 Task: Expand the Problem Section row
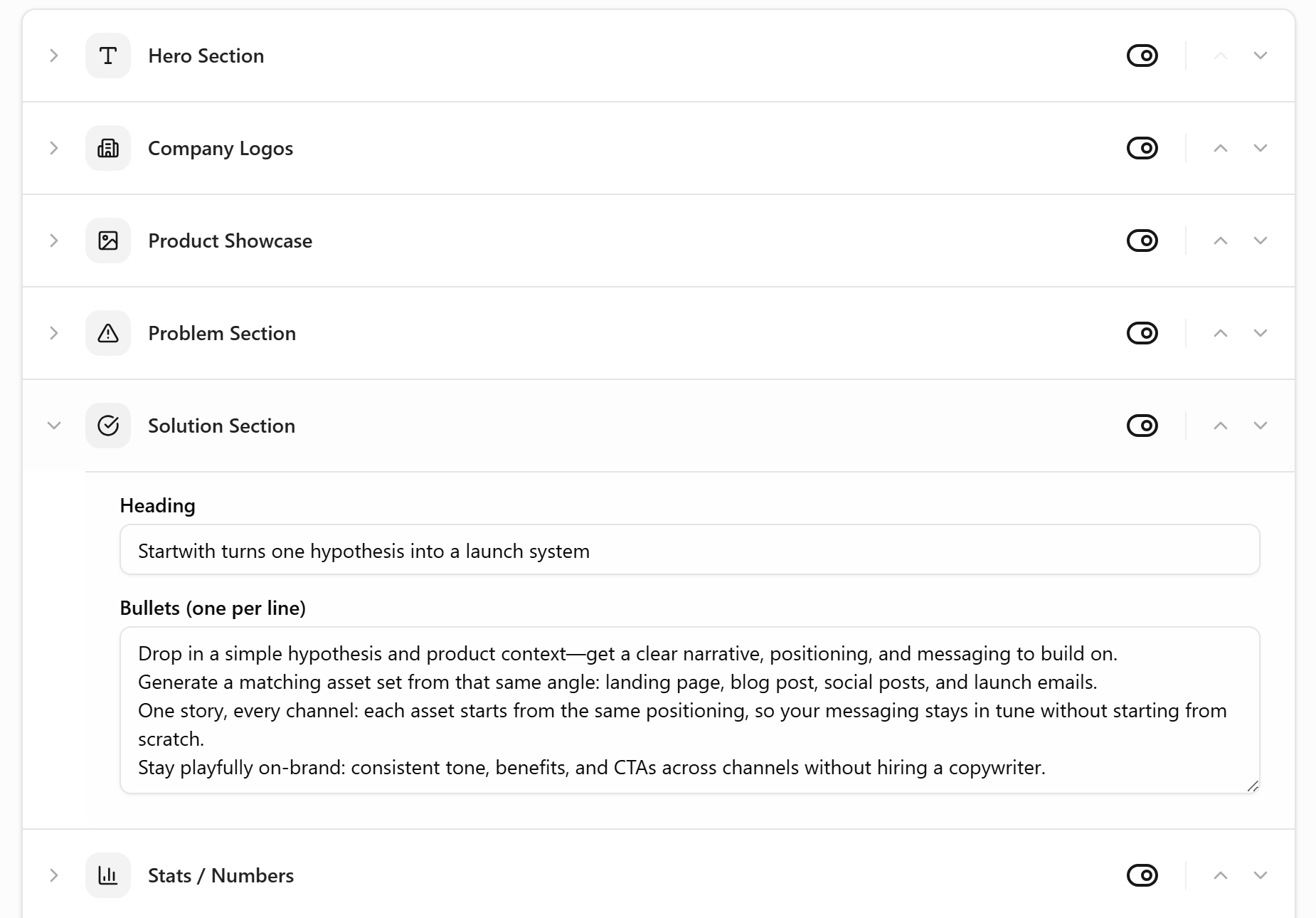tap(54, 333)
